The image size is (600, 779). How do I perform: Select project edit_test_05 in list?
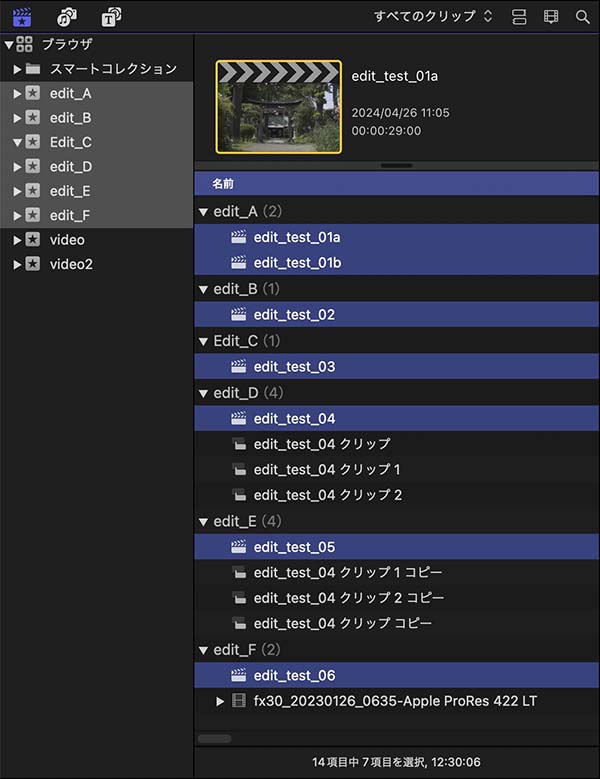396,546
